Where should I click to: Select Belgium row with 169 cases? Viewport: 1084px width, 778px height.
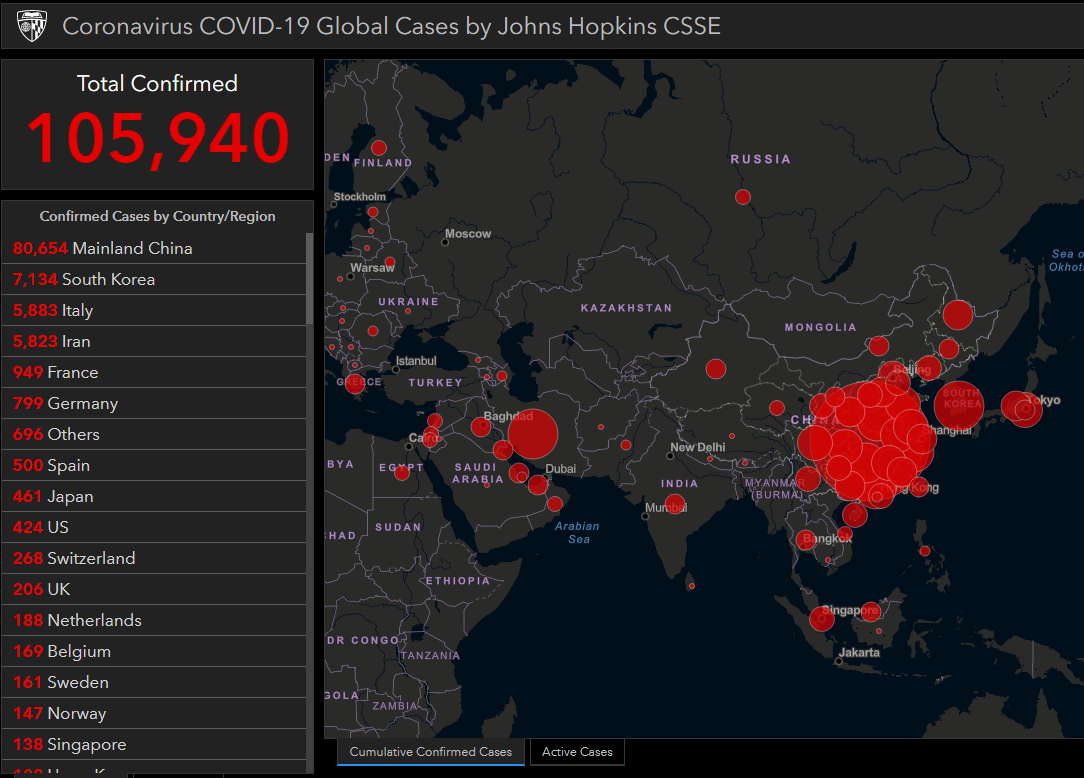(x=154, y=651)
